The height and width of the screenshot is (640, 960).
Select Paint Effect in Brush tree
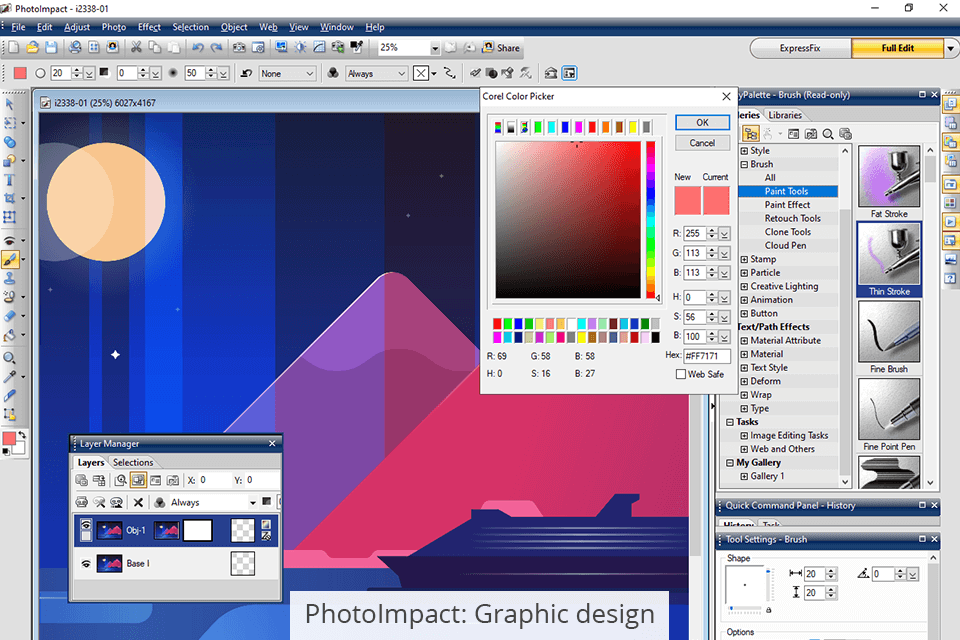point(787,205)
